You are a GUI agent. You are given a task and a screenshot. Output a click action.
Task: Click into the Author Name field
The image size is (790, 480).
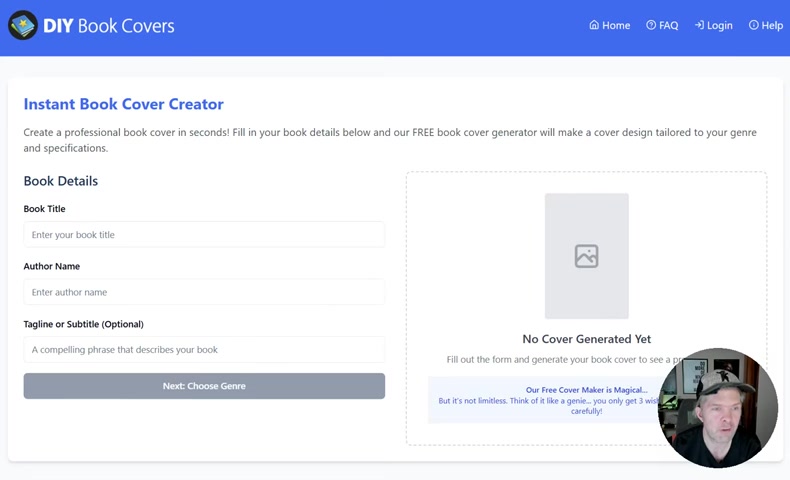pos(204,292)
